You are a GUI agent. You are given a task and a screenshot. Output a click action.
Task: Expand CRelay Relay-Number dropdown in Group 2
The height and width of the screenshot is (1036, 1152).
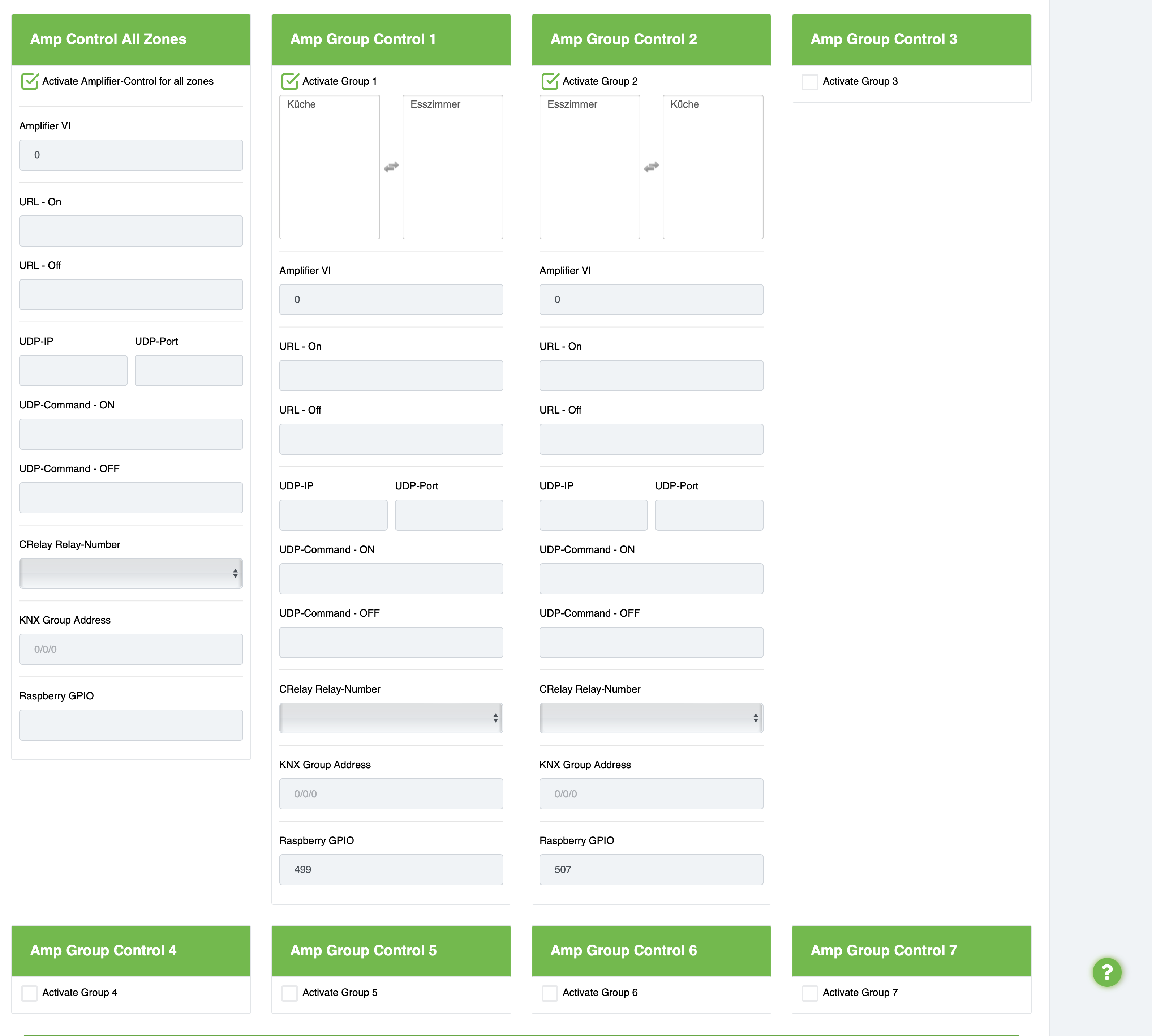click(x=651, y=718)
